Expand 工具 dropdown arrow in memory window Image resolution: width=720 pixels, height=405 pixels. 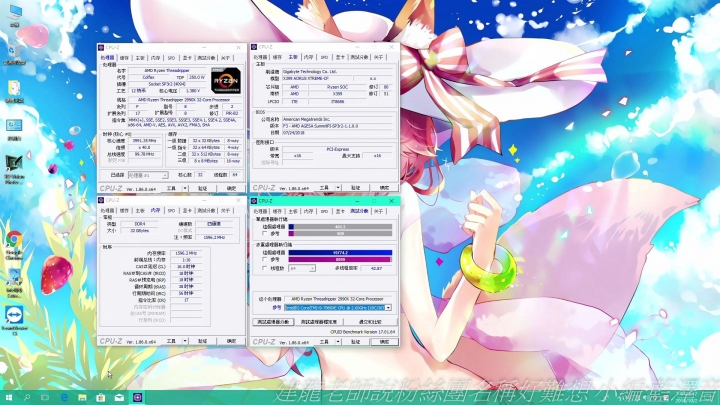tap(185, 341)
